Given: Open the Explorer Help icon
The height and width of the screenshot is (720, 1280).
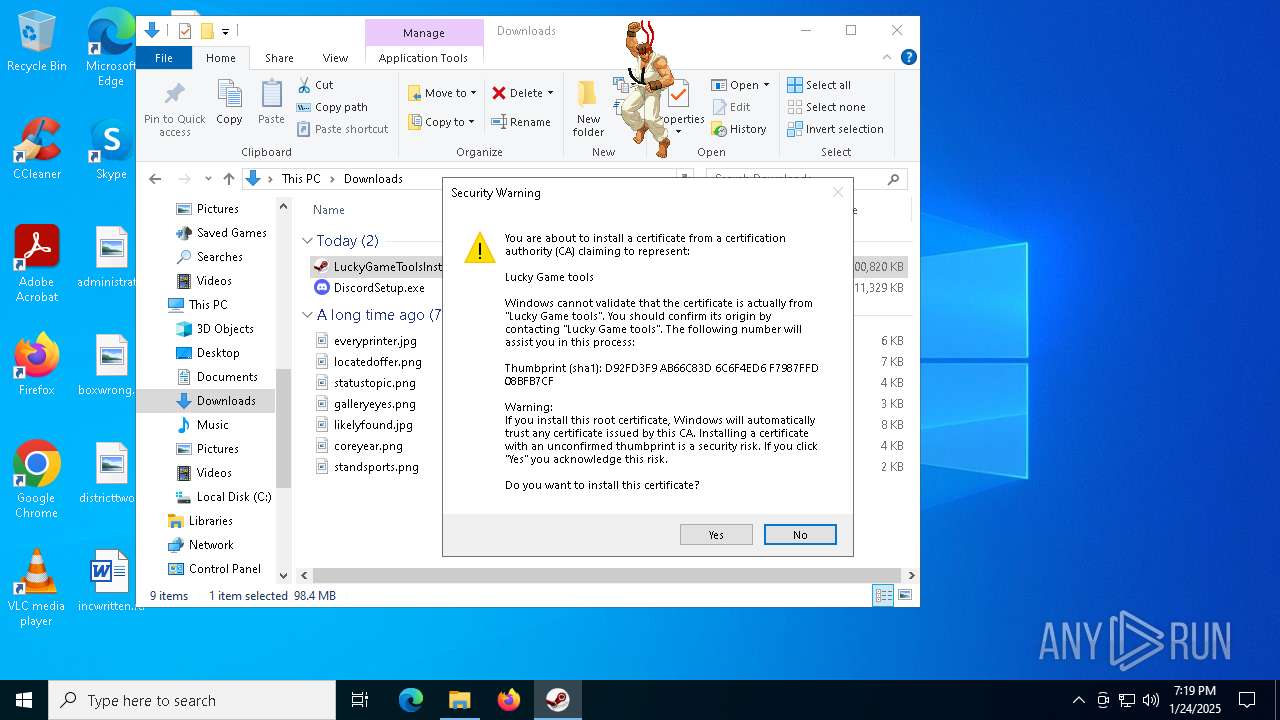Looking at the screenshot, I should 909,58.
